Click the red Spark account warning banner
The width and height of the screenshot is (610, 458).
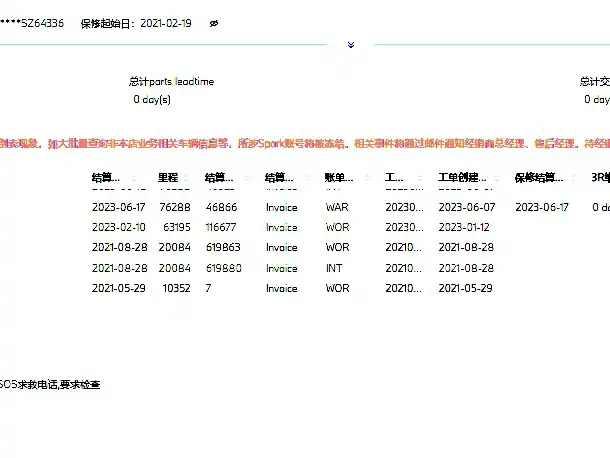(x=305, y=144)
